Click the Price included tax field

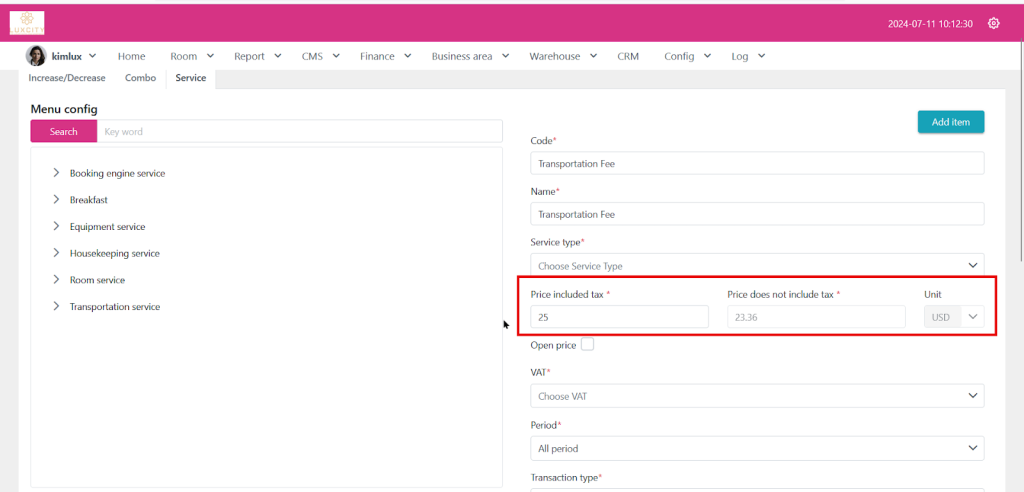point(619,317)
